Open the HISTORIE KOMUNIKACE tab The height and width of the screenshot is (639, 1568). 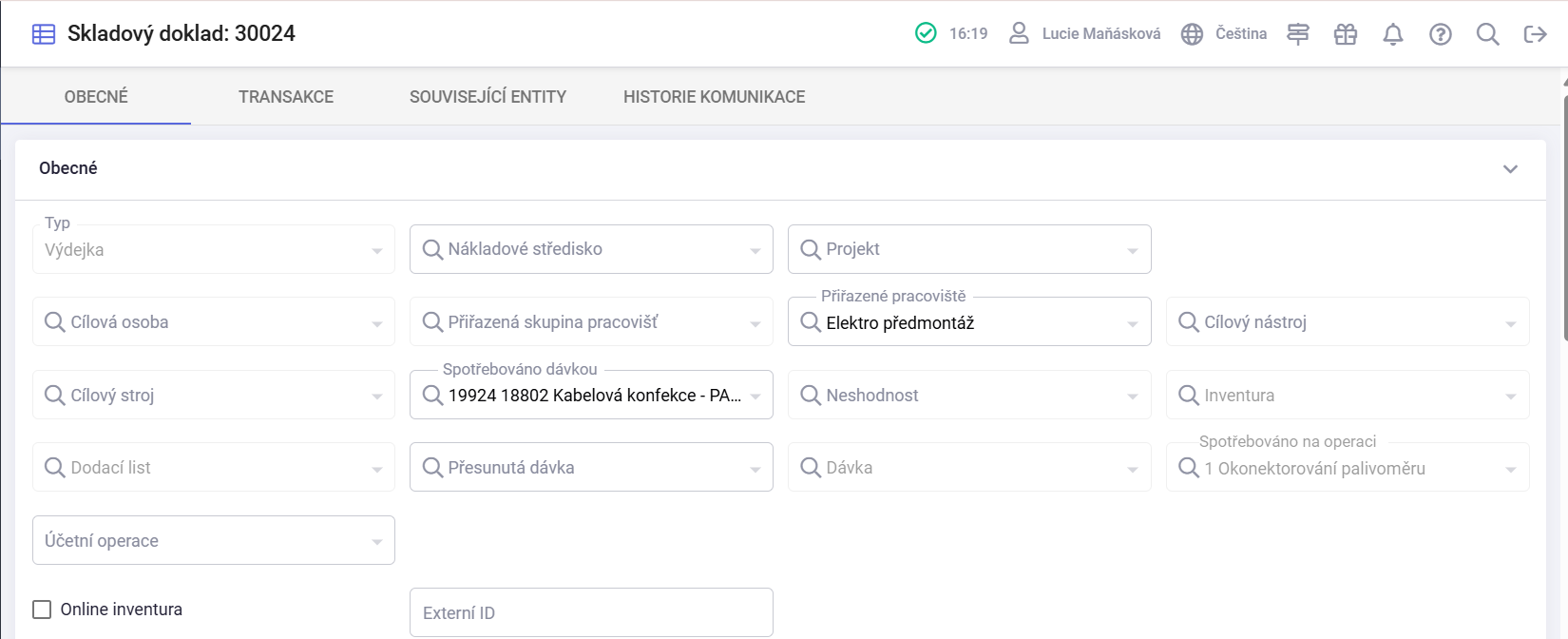coord(715,96)
